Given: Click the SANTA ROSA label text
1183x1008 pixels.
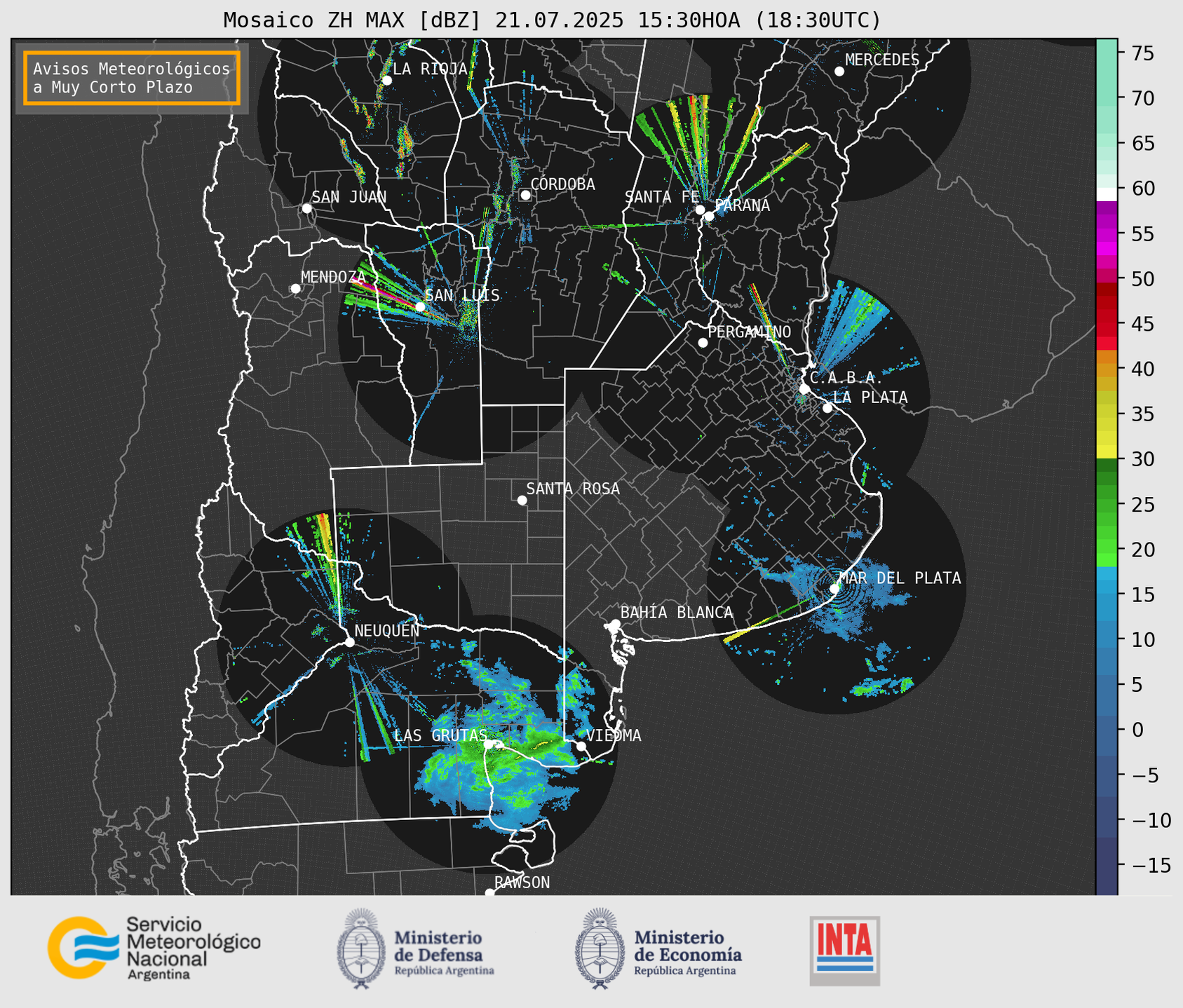Looking at the screenshot, I should pos(573,489).
